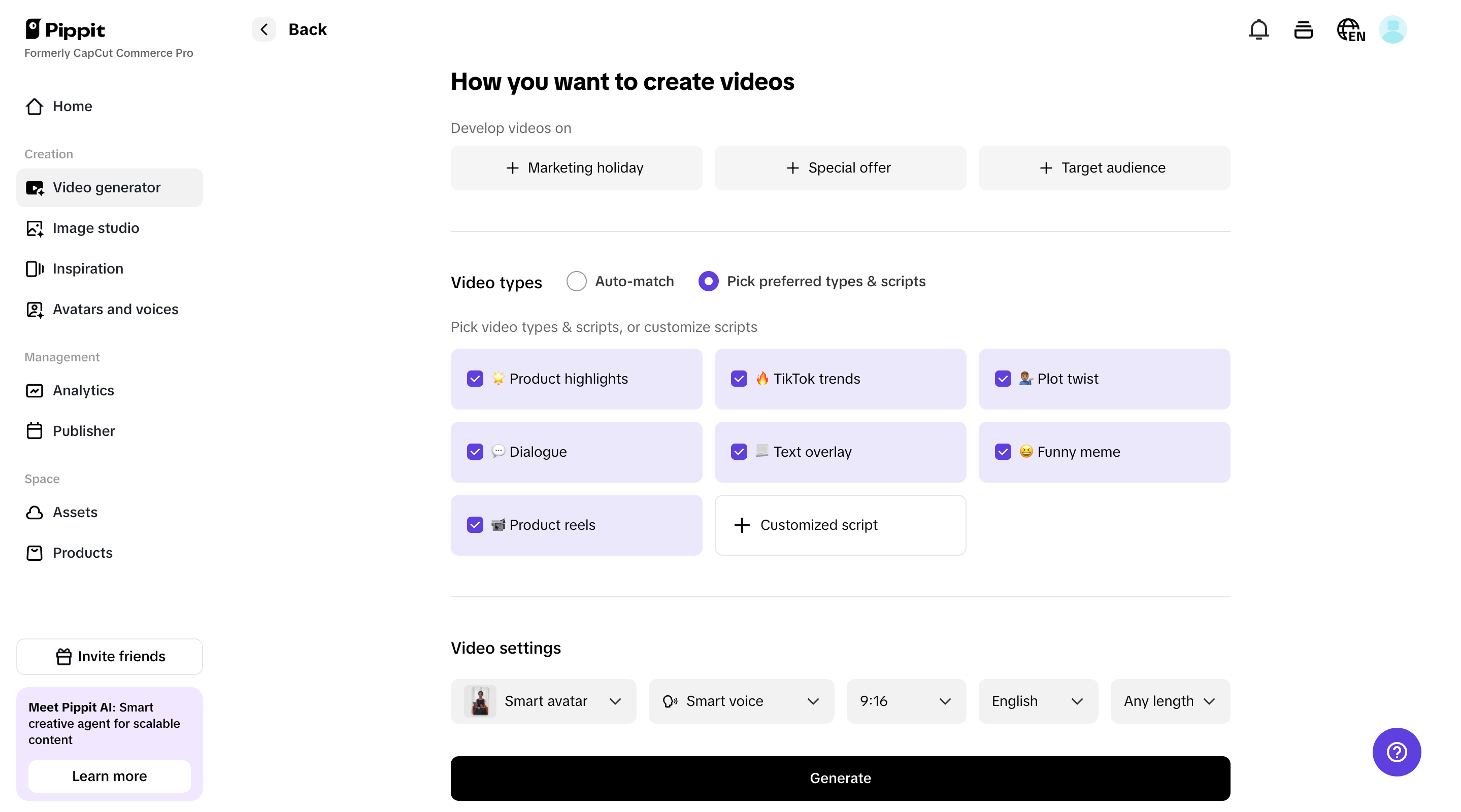
Task: Open the Products section
Action: [x=83, y=552]
